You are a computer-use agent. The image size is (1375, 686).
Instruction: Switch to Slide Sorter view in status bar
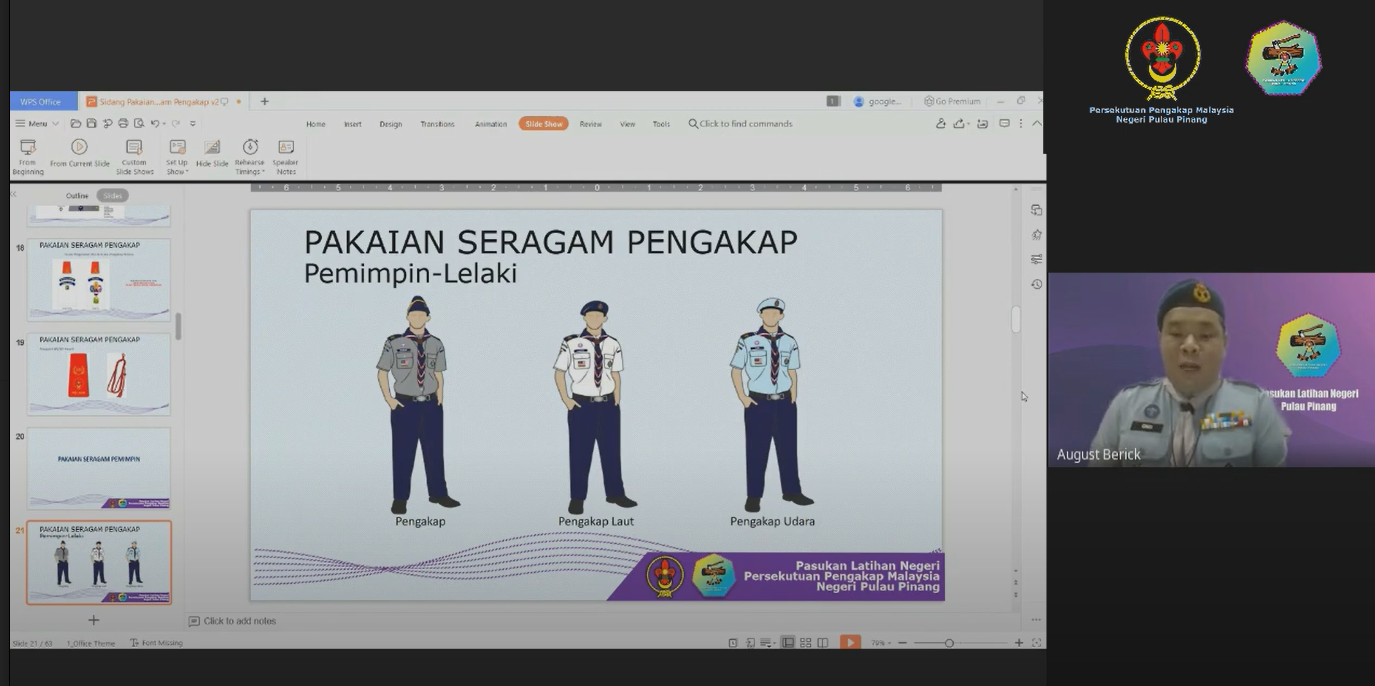pos(806,643)
